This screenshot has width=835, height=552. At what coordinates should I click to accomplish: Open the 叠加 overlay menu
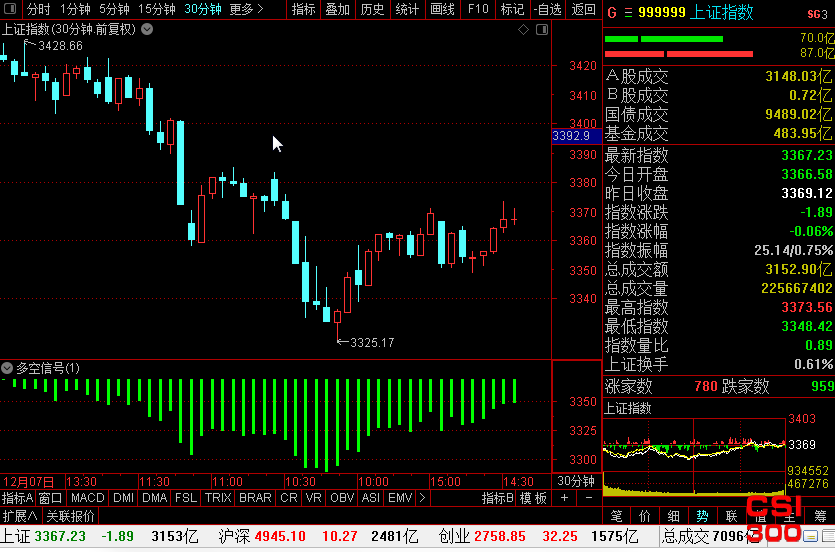(x=338, y=9)
